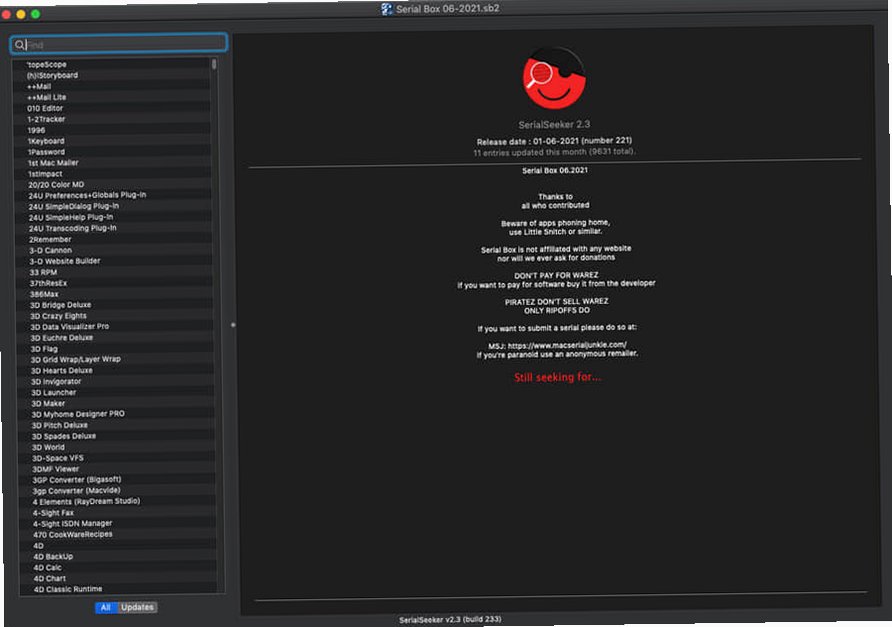
Task: Select the 1Keyboard list entry
Action: [112, 141]
